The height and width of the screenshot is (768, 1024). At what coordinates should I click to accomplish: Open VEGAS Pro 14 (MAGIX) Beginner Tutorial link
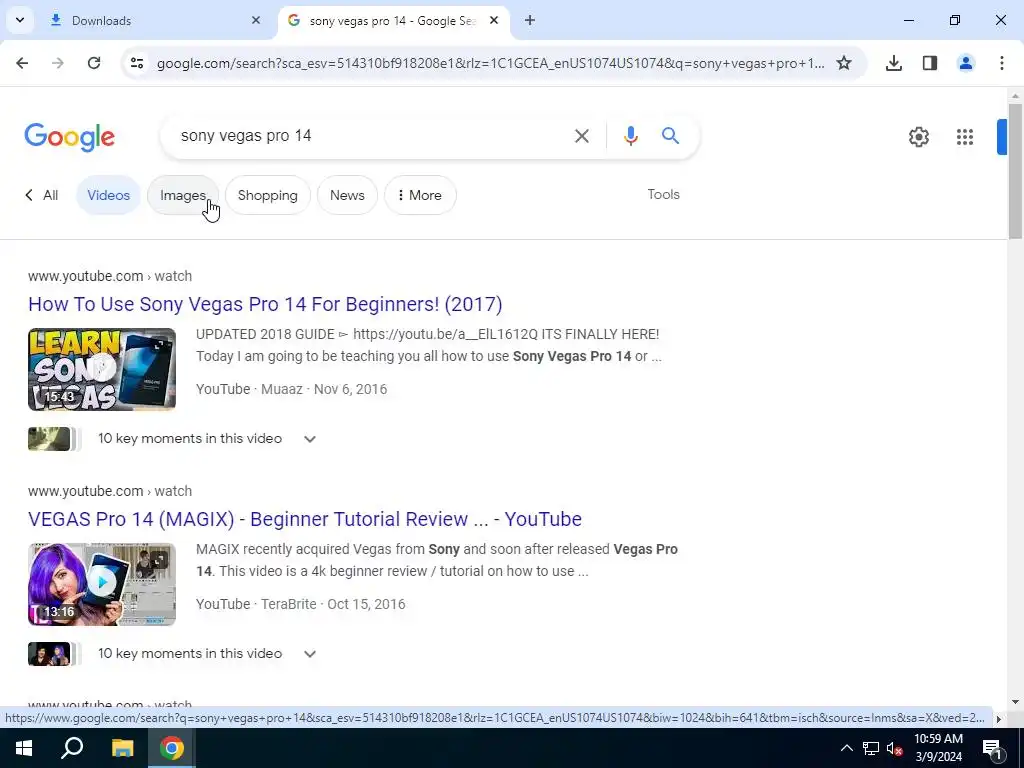click(305, 519)
